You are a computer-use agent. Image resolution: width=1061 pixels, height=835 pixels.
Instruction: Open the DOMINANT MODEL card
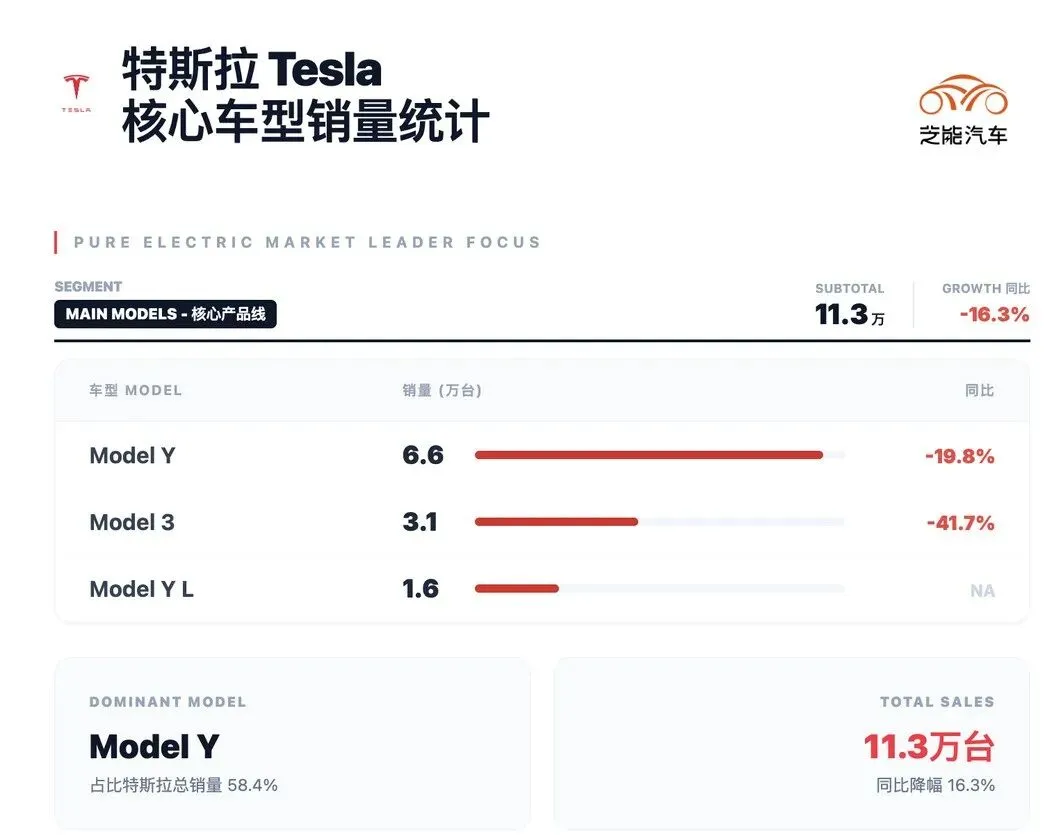291,743
